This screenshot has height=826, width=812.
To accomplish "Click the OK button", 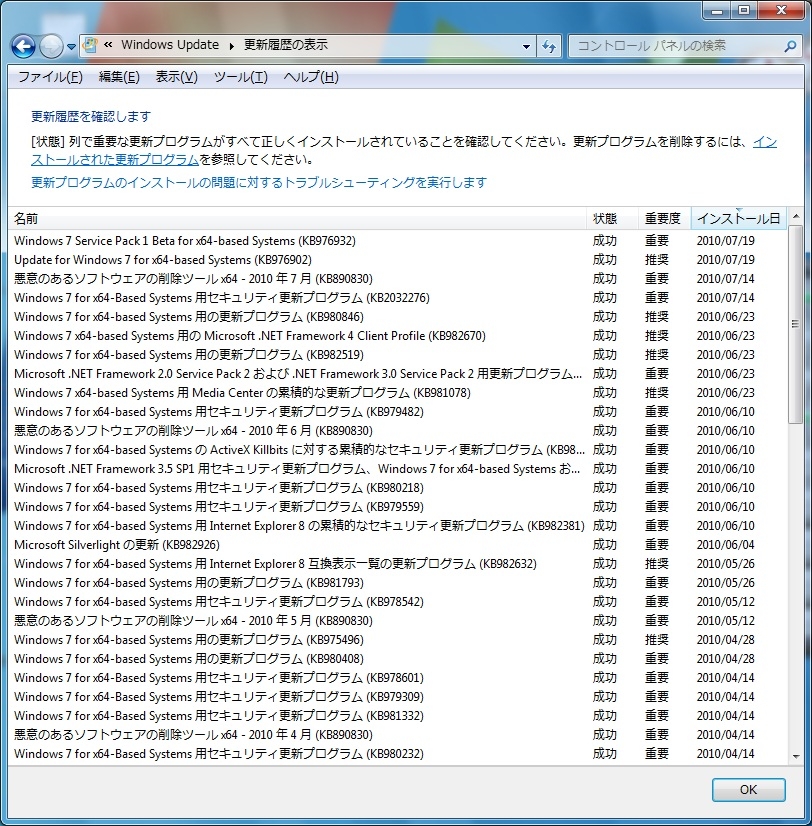I will pos(749,789).
